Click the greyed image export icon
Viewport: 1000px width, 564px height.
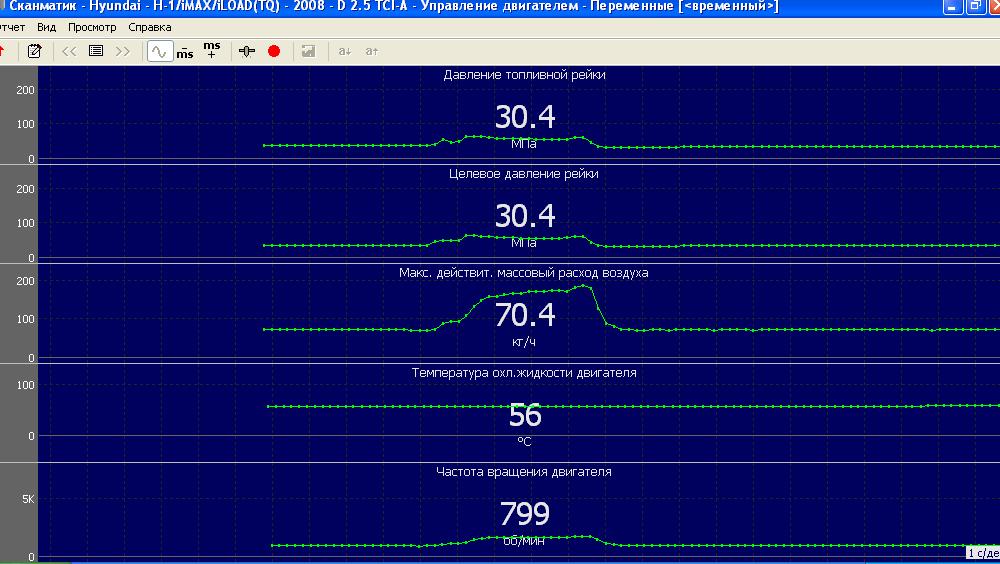[309, 51]
